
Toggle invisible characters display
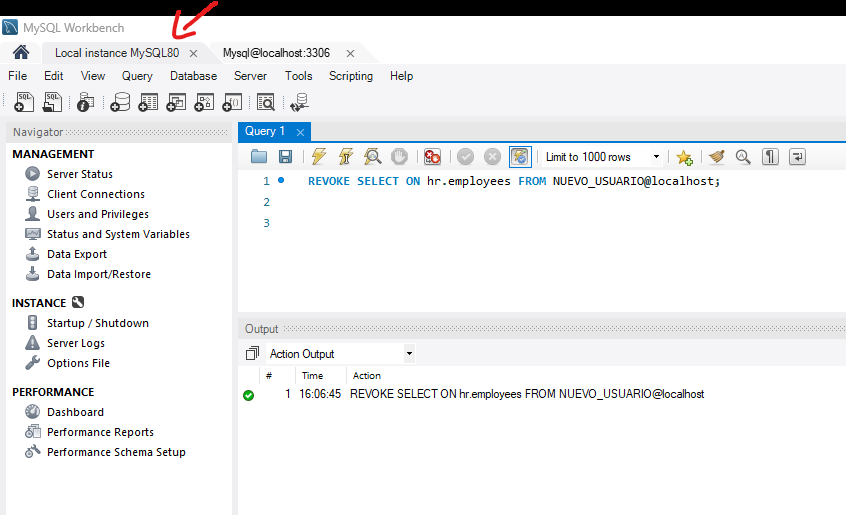(x=770, y=157)
